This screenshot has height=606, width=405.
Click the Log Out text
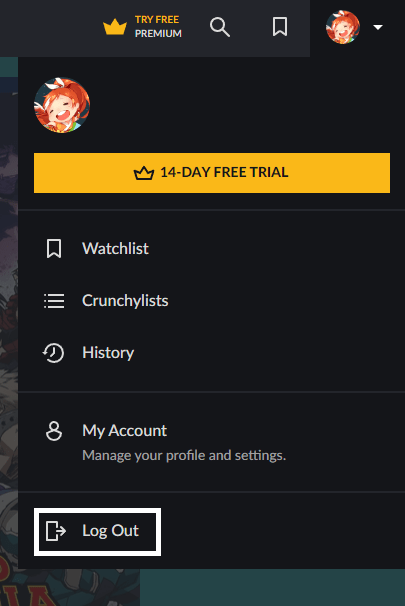point(111,531)
